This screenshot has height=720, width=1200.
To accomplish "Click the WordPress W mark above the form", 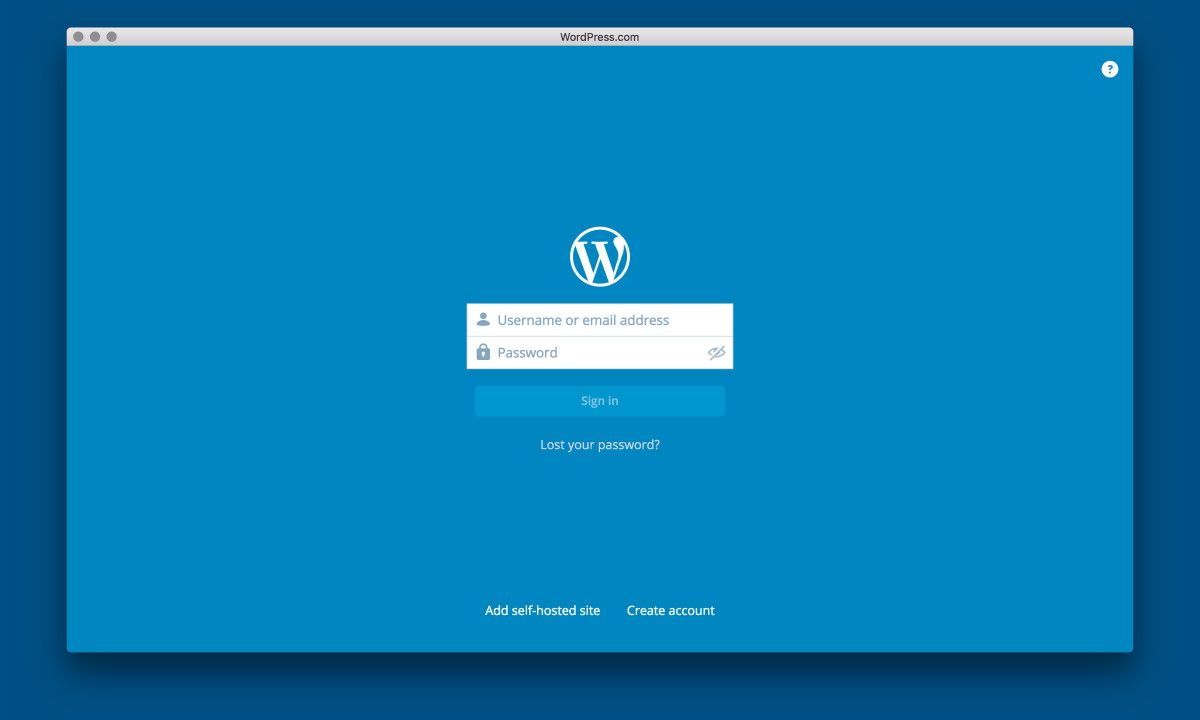I will 599,256.
